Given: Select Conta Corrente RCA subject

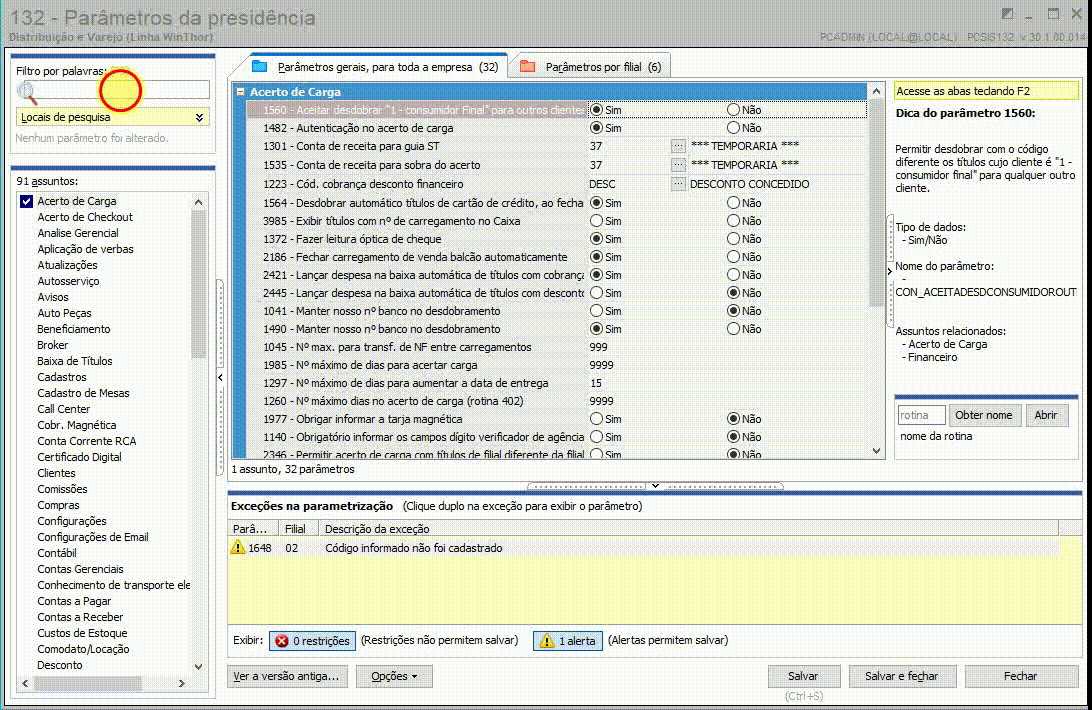Looking at the screenshot, I should point(87,442).
